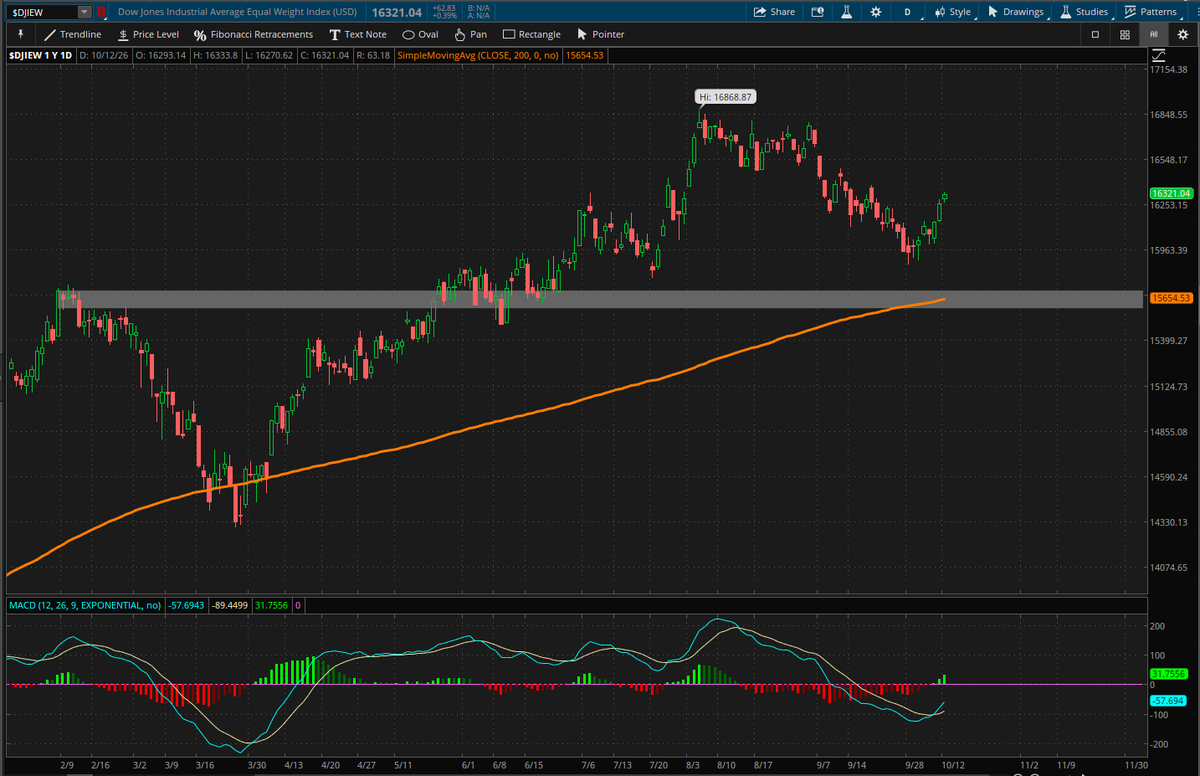Pin the drawing toolbar with the pin icon

pyautogui.click(x=20, y=34)
